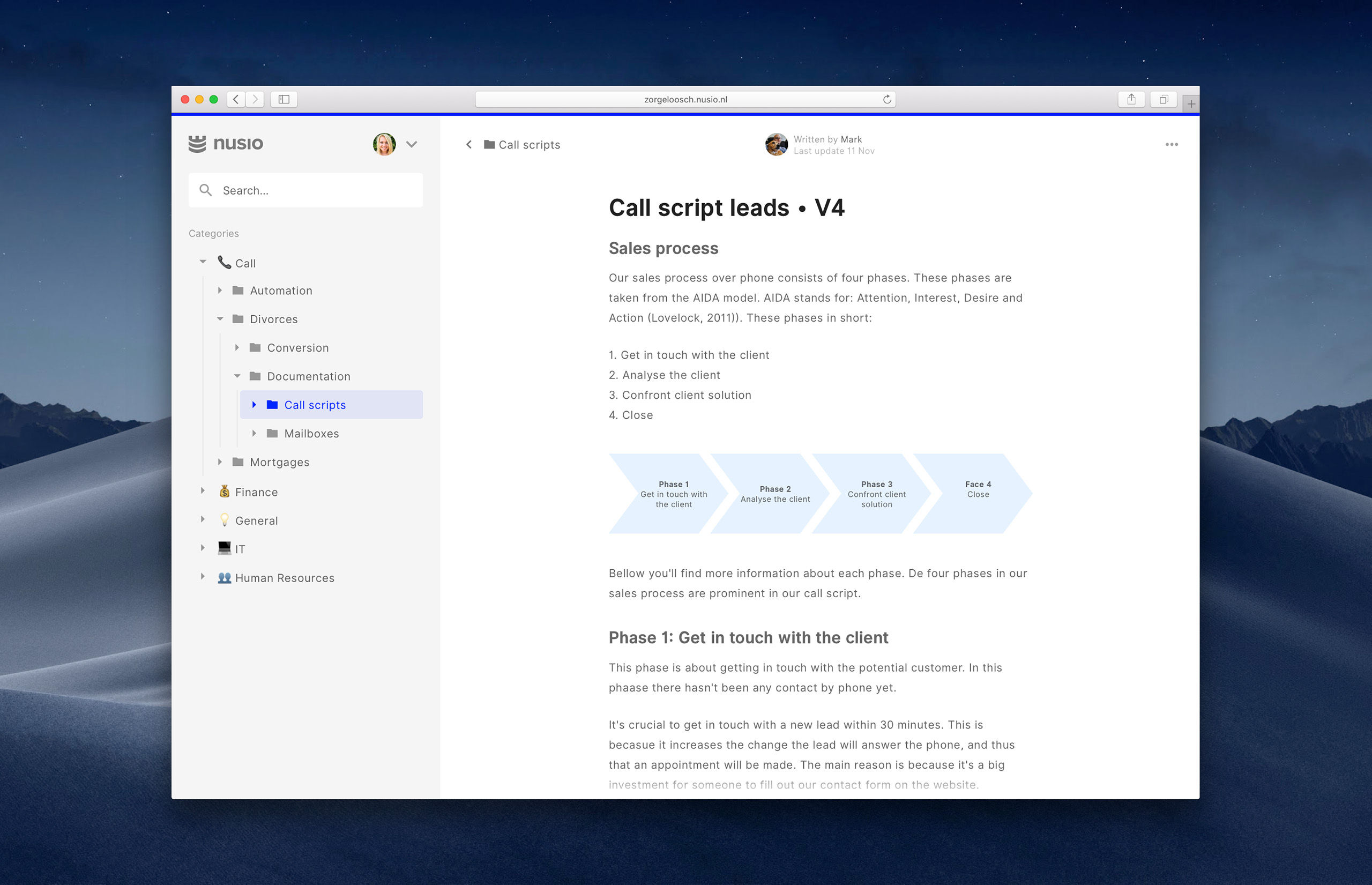Click the author name Mark

[851, 140]
